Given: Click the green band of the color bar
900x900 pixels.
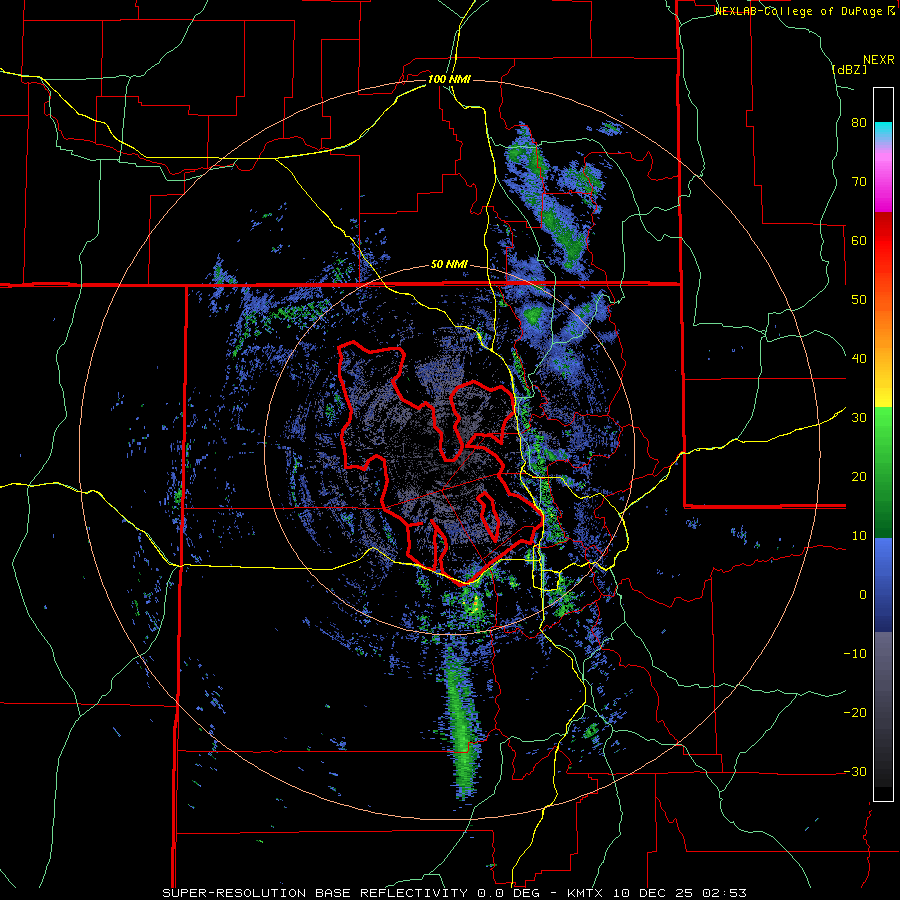Looking at the screenshot, I should click(883, 472).
